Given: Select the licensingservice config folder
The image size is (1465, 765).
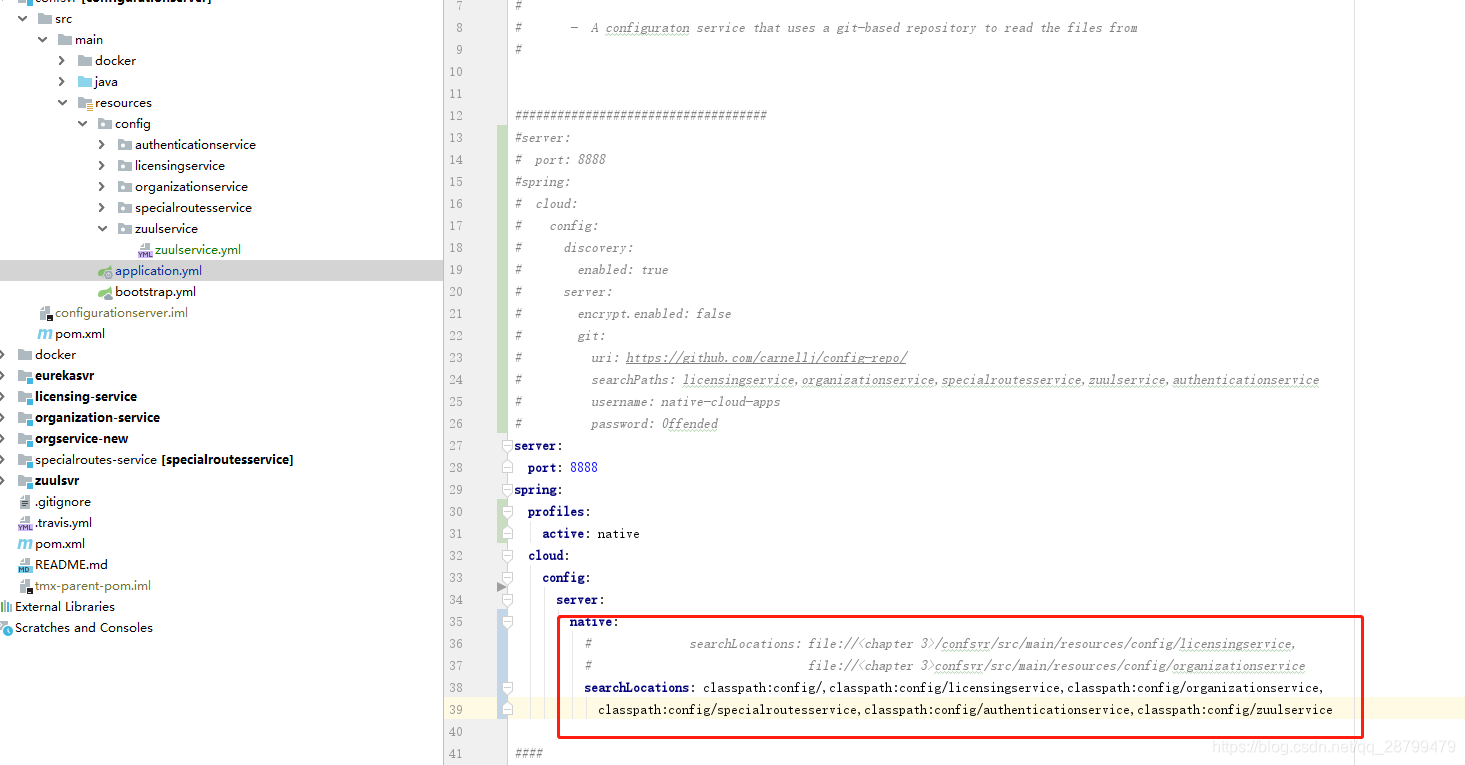Looking at the screenshot, I should click(180, 166).
